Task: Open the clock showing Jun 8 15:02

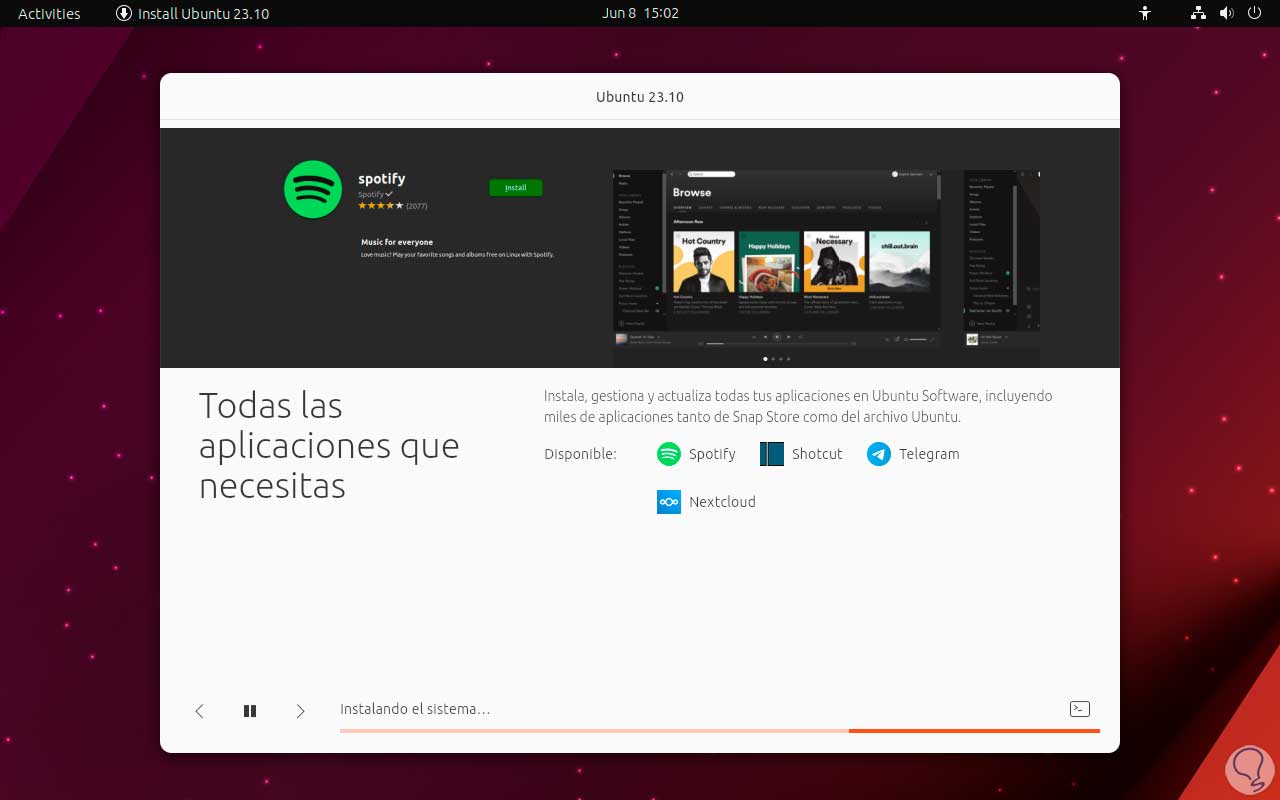Action: pos(640,13)
